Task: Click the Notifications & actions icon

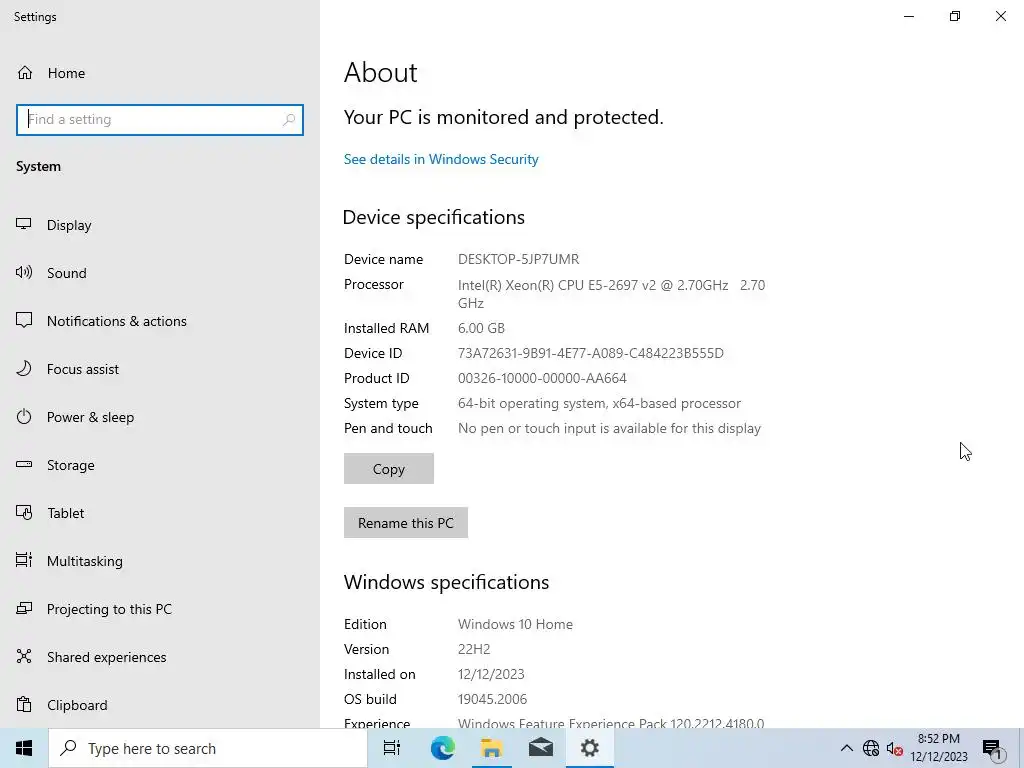Action: coord(24,320)
